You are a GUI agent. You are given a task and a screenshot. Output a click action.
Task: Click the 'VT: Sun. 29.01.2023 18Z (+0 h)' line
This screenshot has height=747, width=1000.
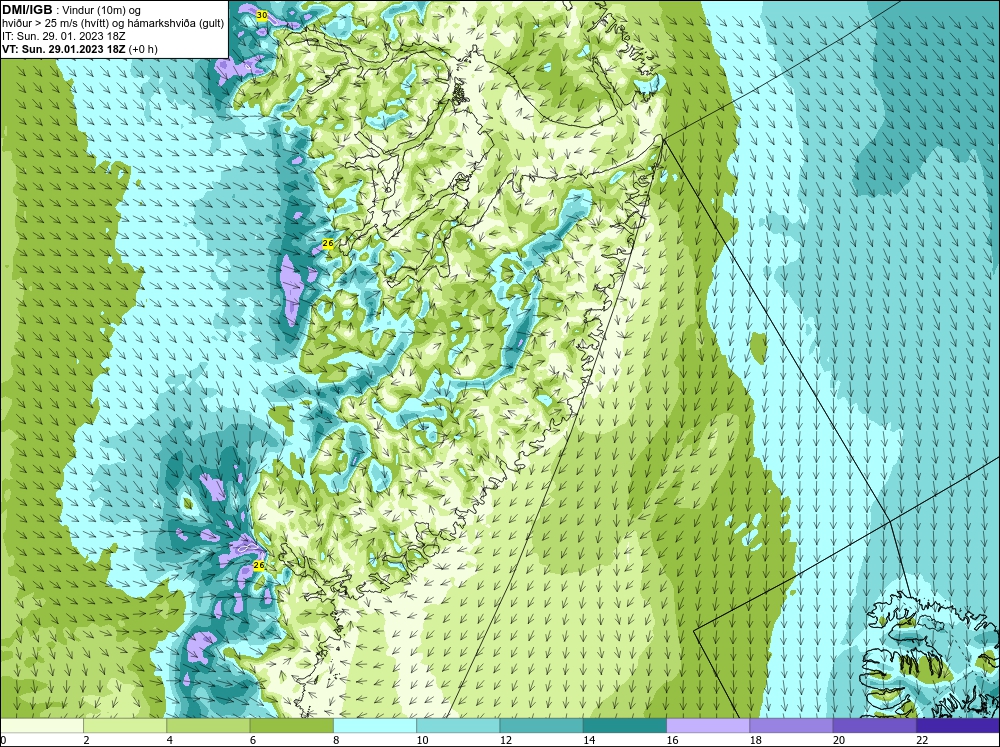click(80, 48)
